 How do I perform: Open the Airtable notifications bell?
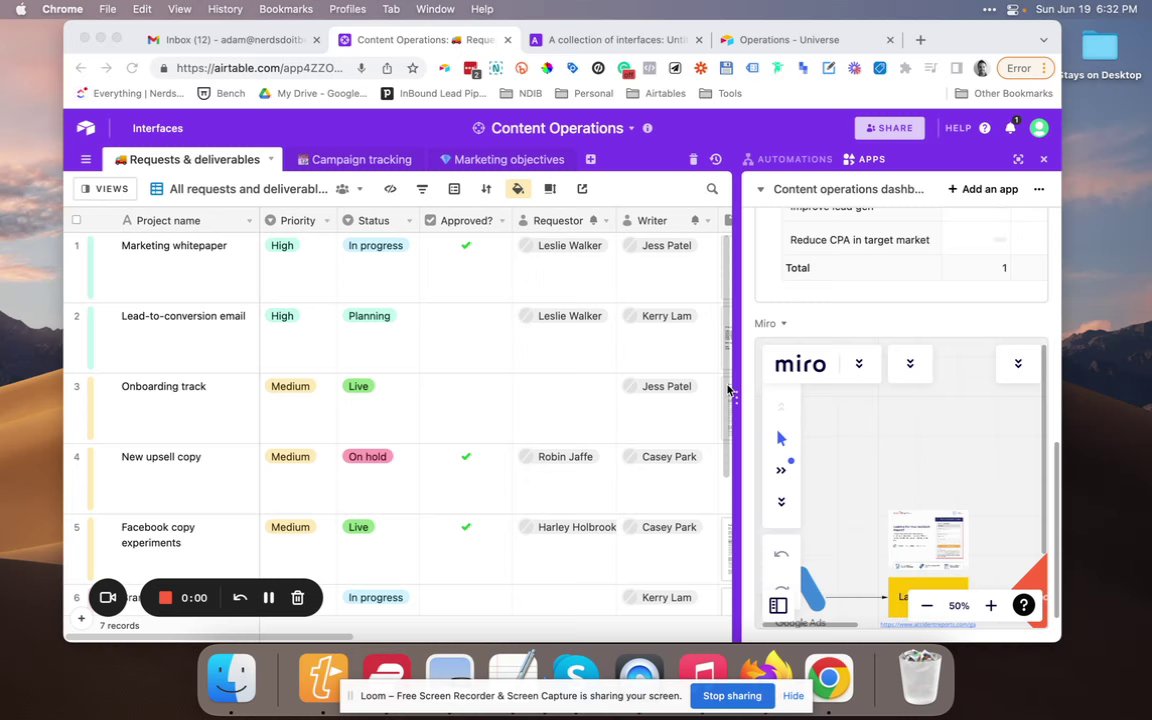pyautogui.click(x=1010, y=128)
